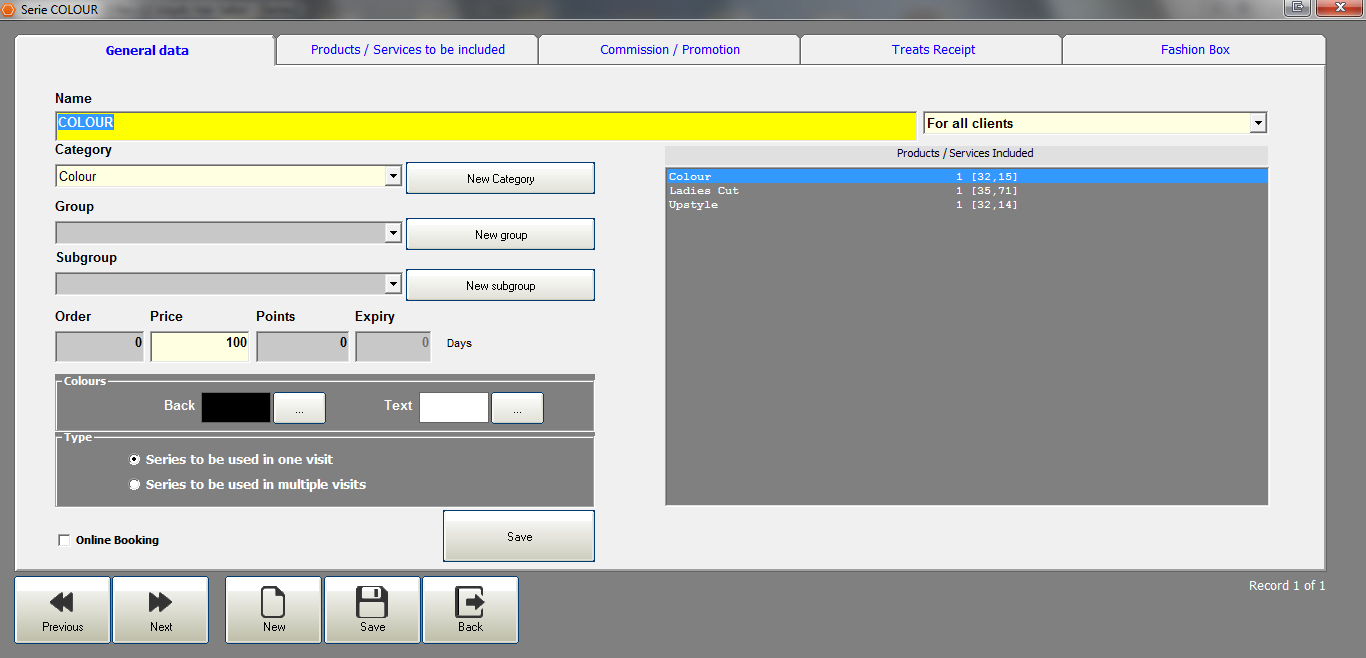Create a New record with page icon
The width and height of the screenshot is (1366, 658).
273,602
